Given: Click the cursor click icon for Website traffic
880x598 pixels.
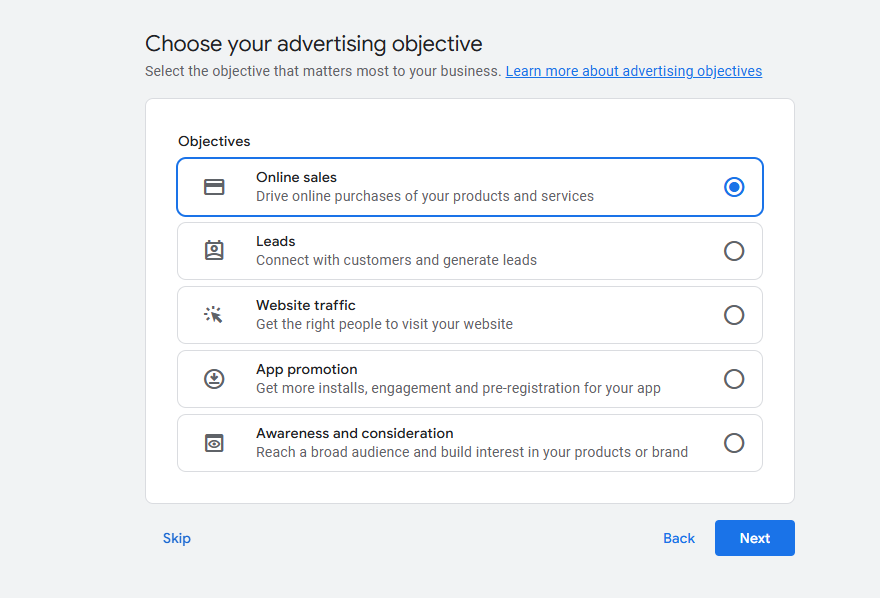Looking at the screenshot, I should (x=214, y=315).
